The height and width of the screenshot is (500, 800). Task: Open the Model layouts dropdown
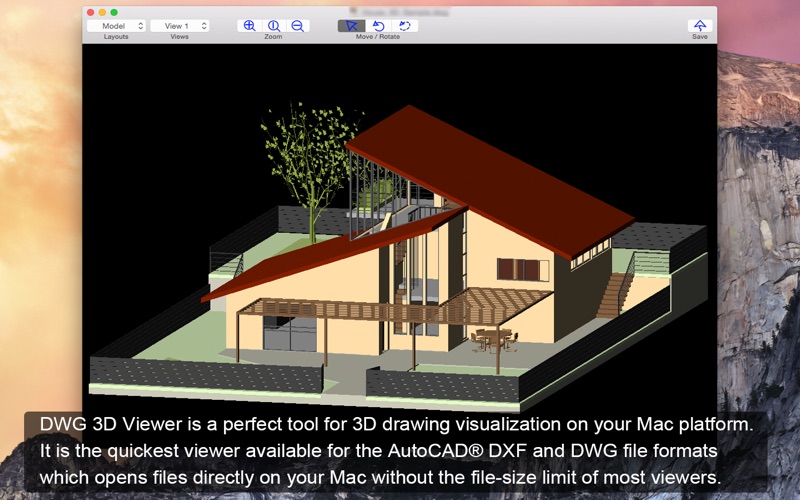pos(116,26)
